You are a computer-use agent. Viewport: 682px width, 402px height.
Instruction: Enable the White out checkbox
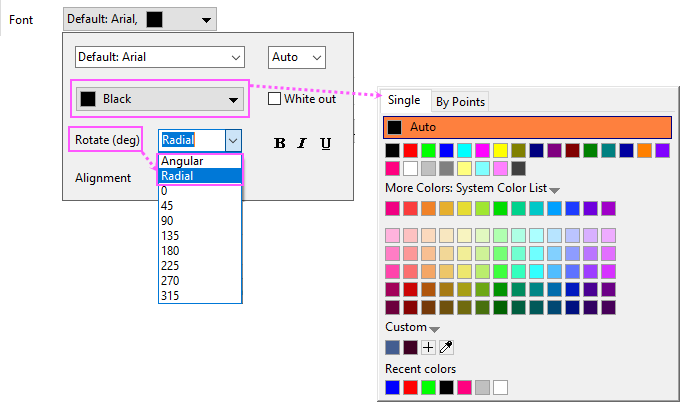click(x=274, y=99)
